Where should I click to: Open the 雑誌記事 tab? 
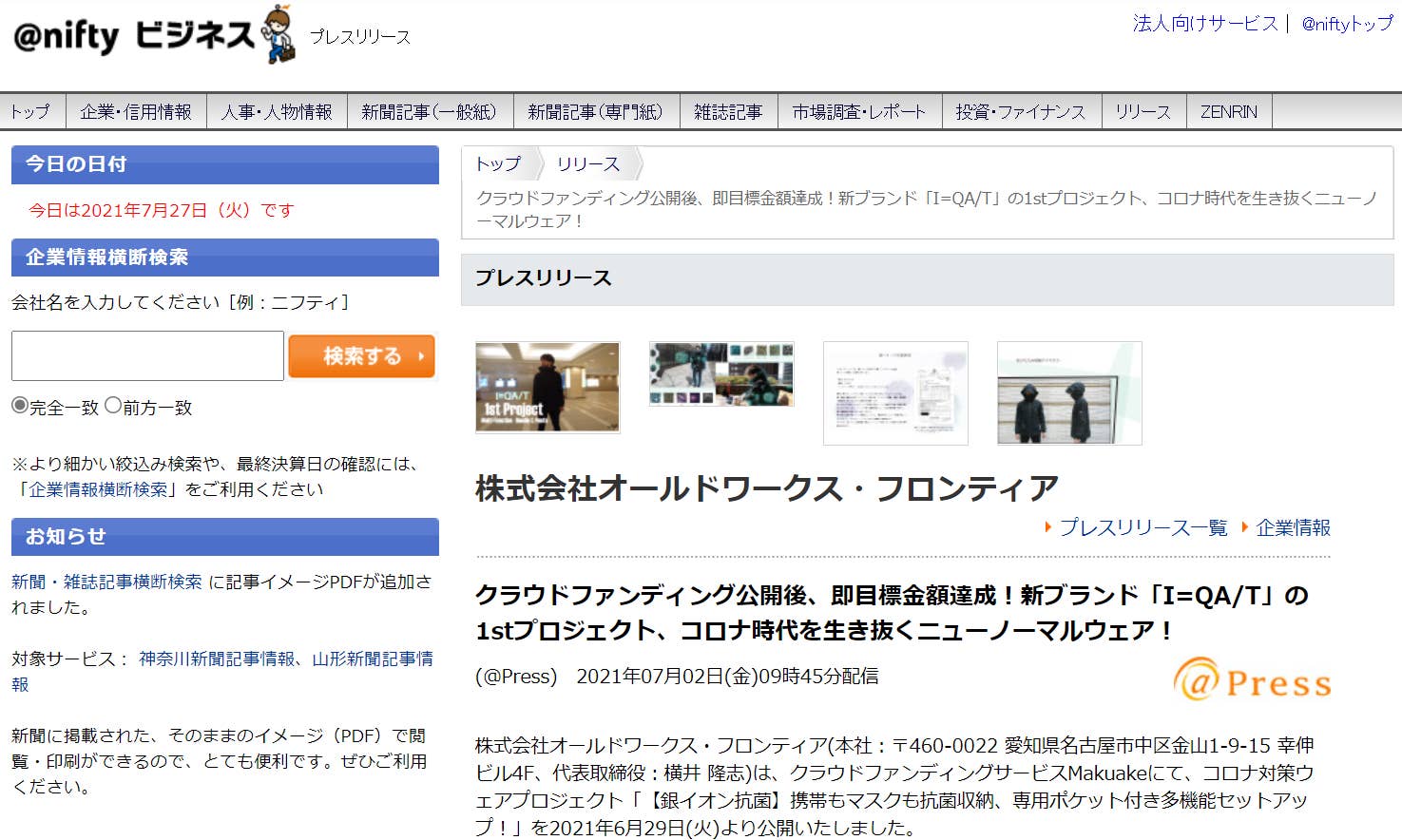[x=728, y=112]
